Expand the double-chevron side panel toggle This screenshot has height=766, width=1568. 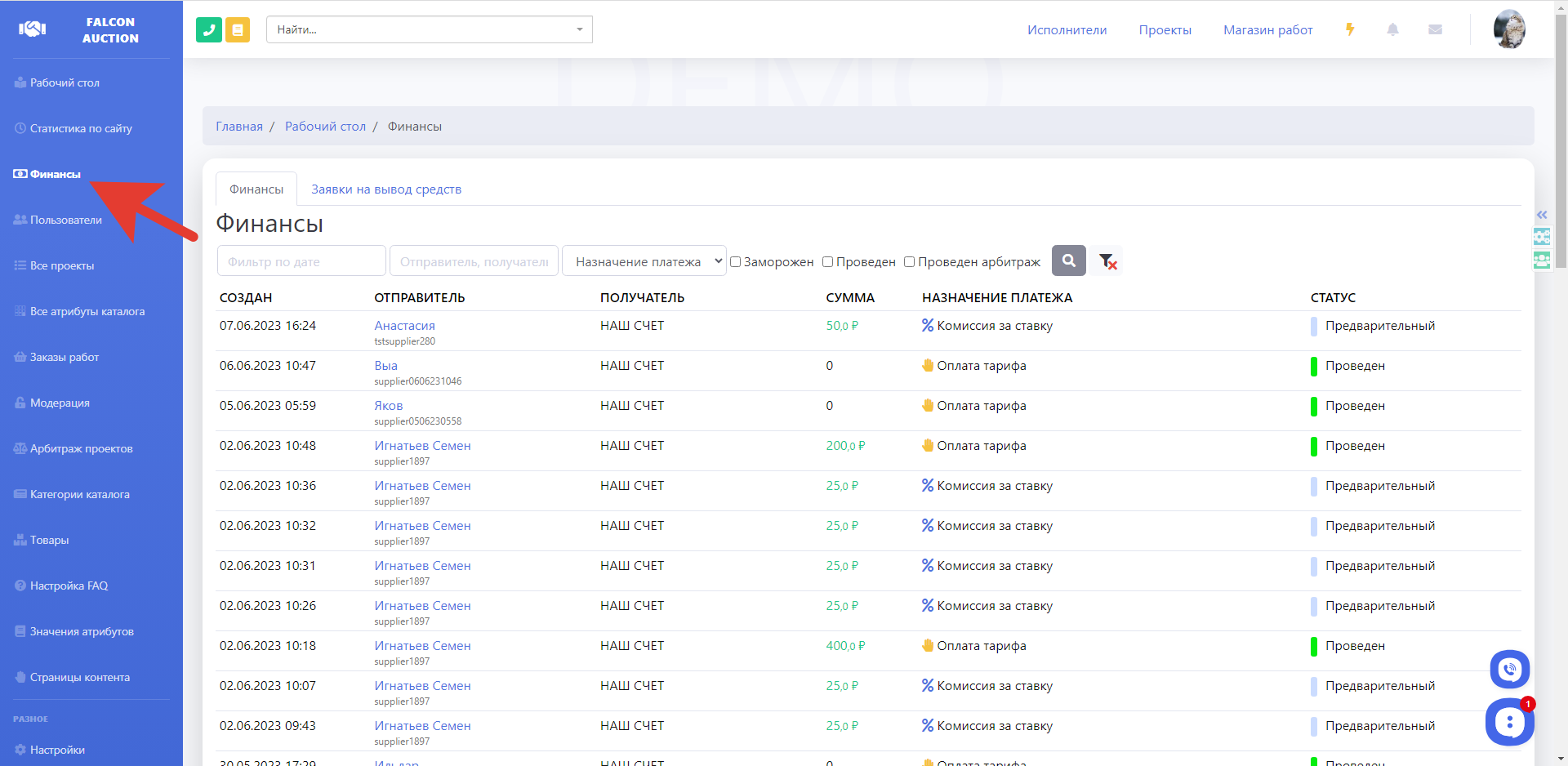1542,215
